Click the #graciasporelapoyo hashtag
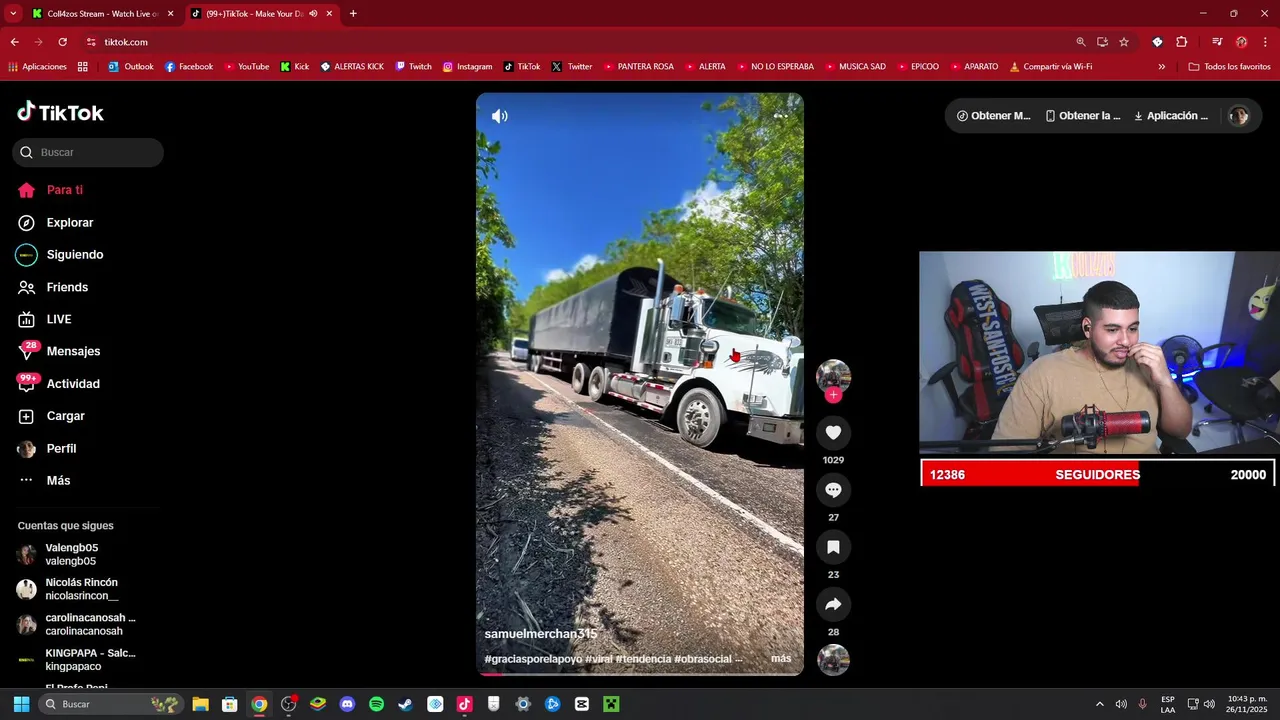The width and height of the screenshot is (1280, 720). (533, 659)
